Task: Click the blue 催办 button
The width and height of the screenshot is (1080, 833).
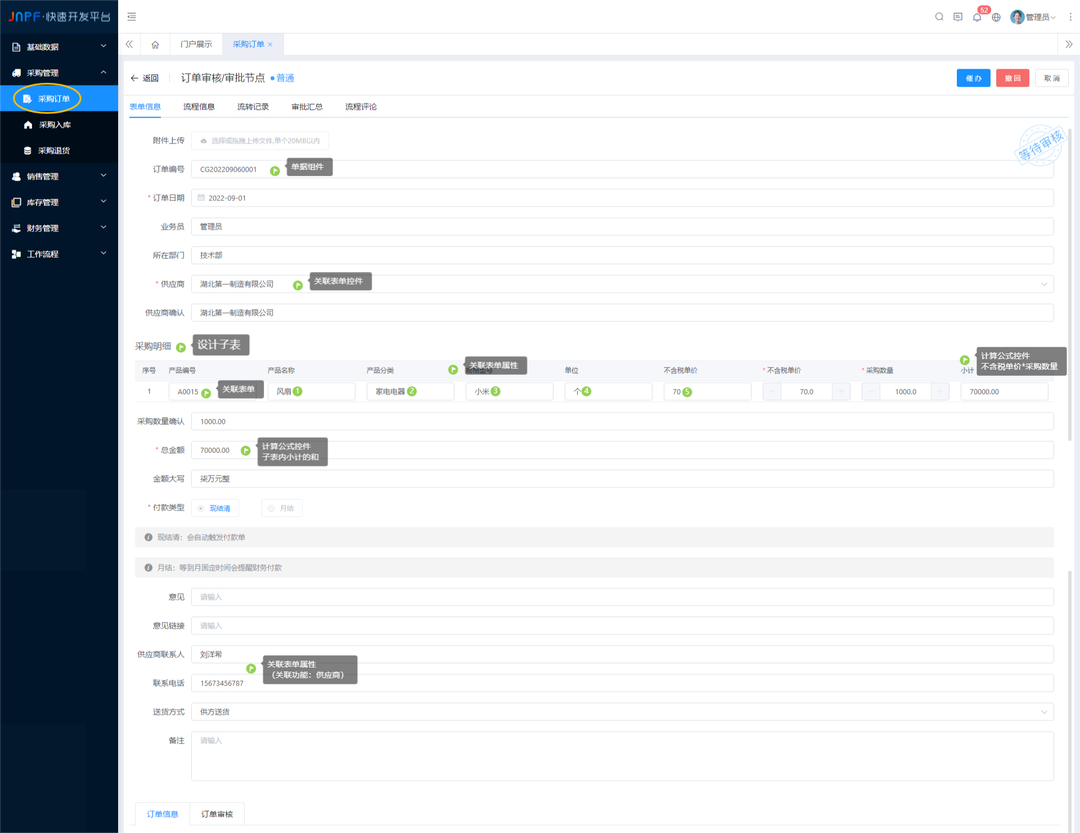Action: 973,78
